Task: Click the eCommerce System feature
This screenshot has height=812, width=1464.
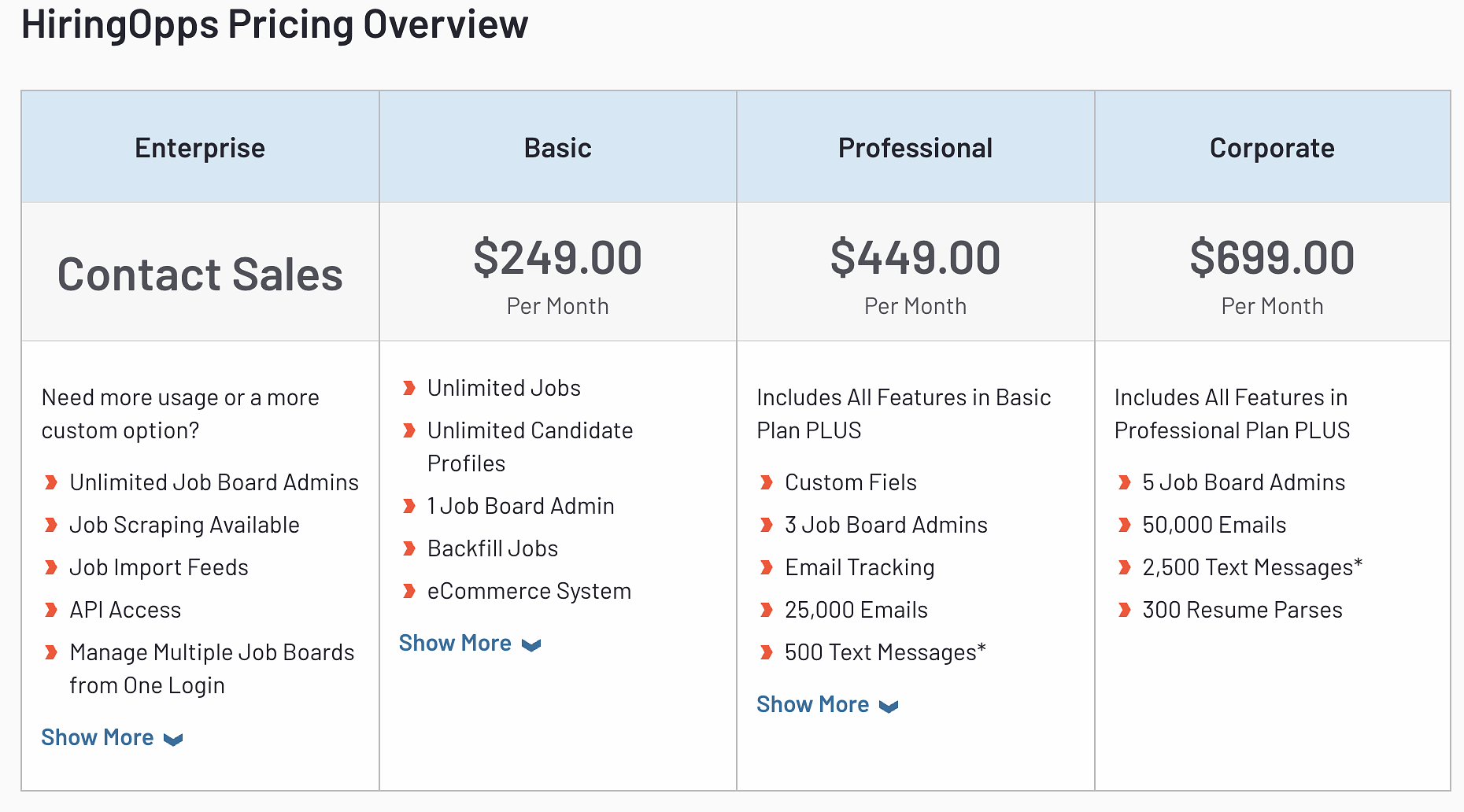Action: pyautogui.click(x=529, y=591)
